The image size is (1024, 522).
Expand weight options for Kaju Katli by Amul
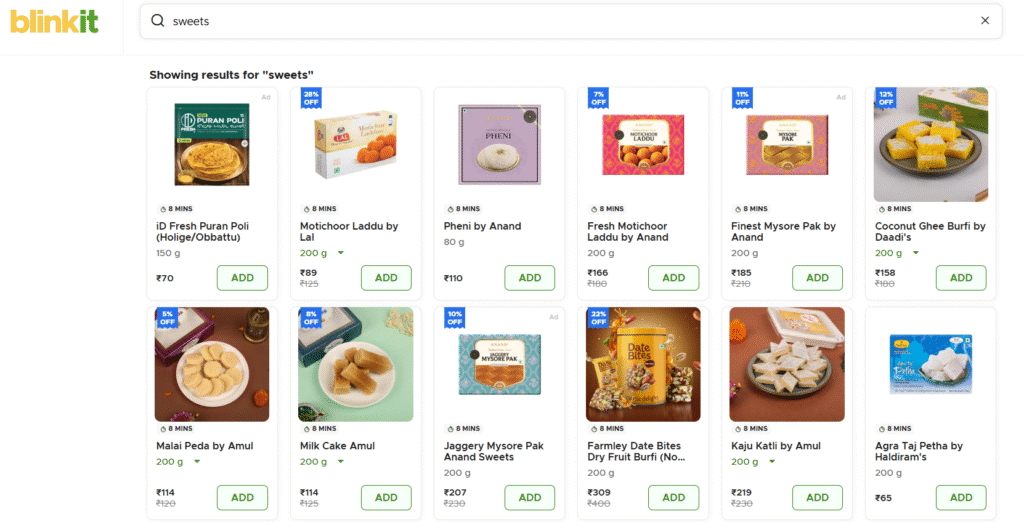(x=772, y=462)
